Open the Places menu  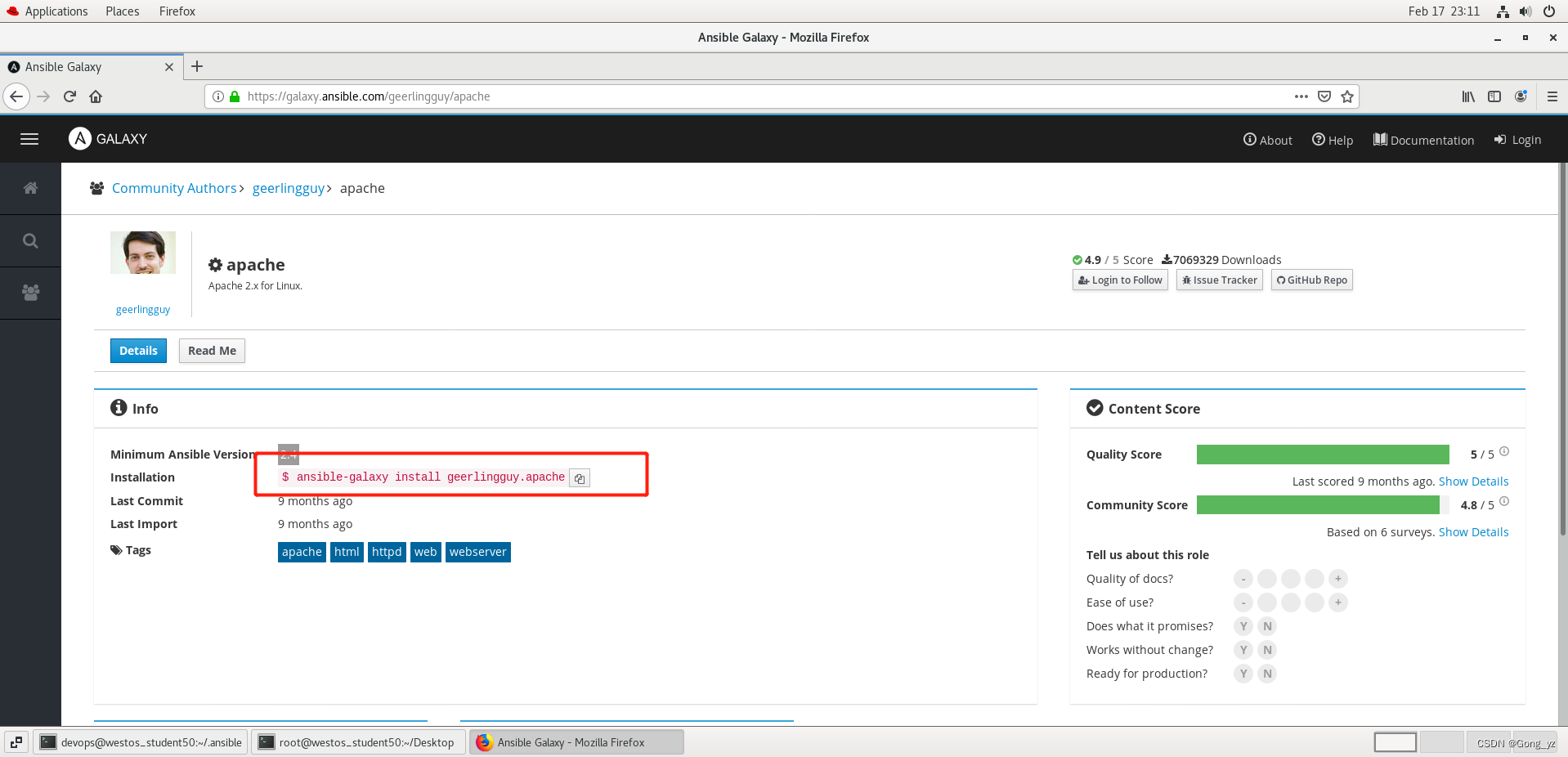123,11
